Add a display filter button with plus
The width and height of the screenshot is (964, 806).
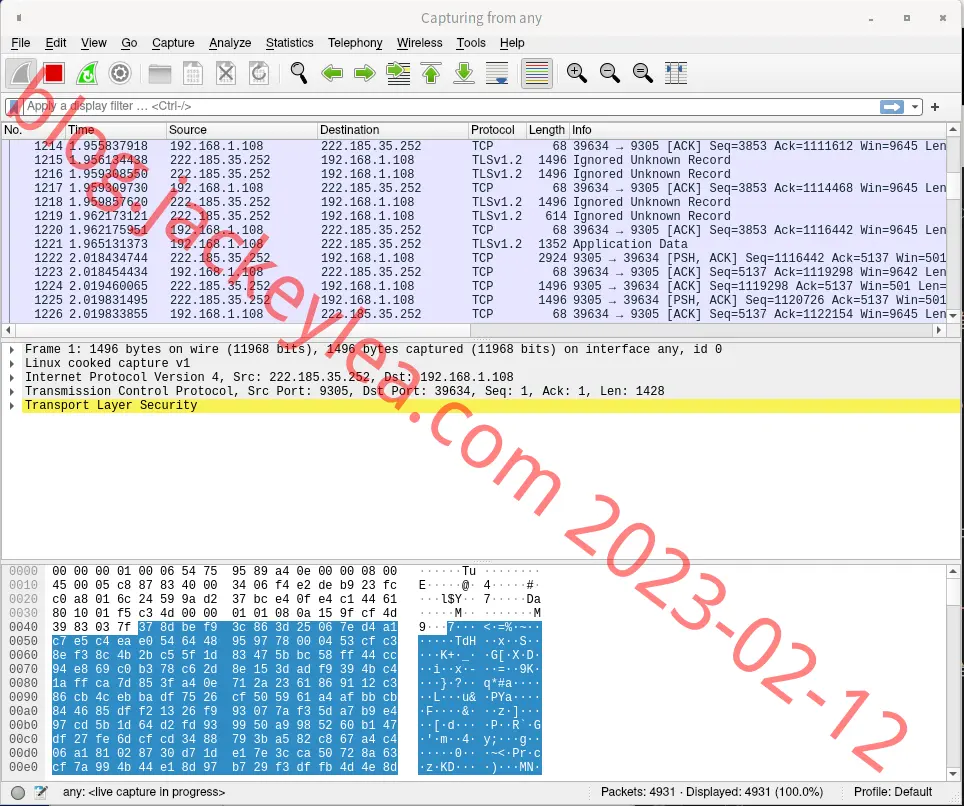click(935, 107)
